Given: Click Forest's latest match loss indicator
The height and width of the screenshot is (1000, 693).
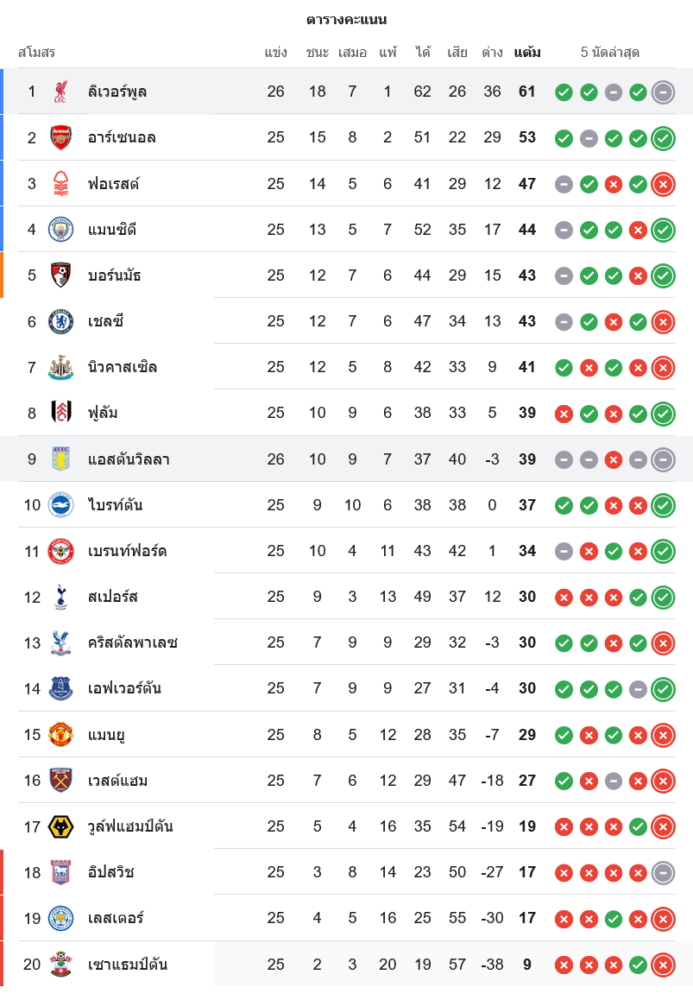Looking at the screenshot, I should coord(662,184).
